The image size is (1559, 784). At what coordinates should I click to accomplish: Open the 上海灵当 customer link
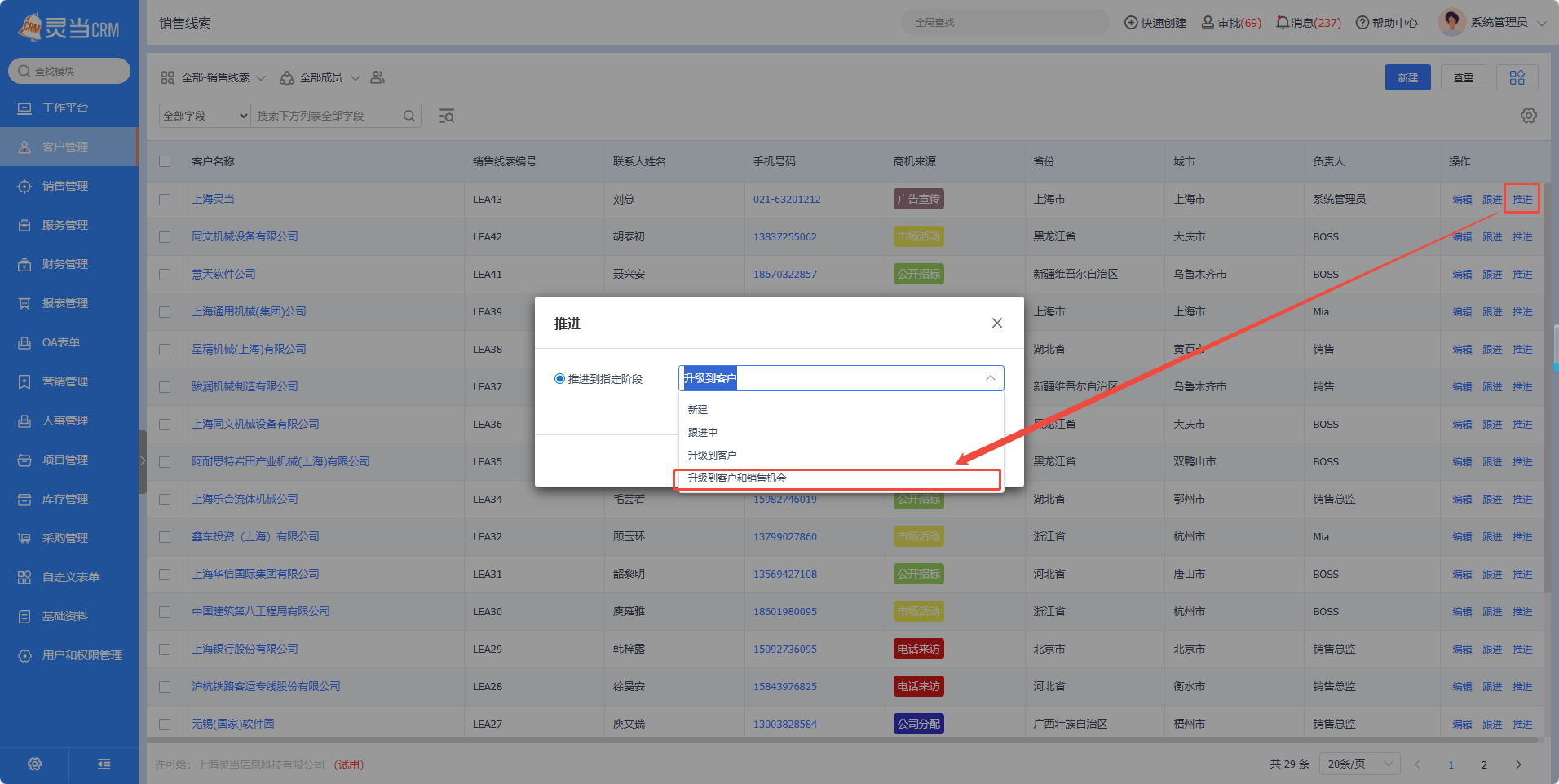213,200
